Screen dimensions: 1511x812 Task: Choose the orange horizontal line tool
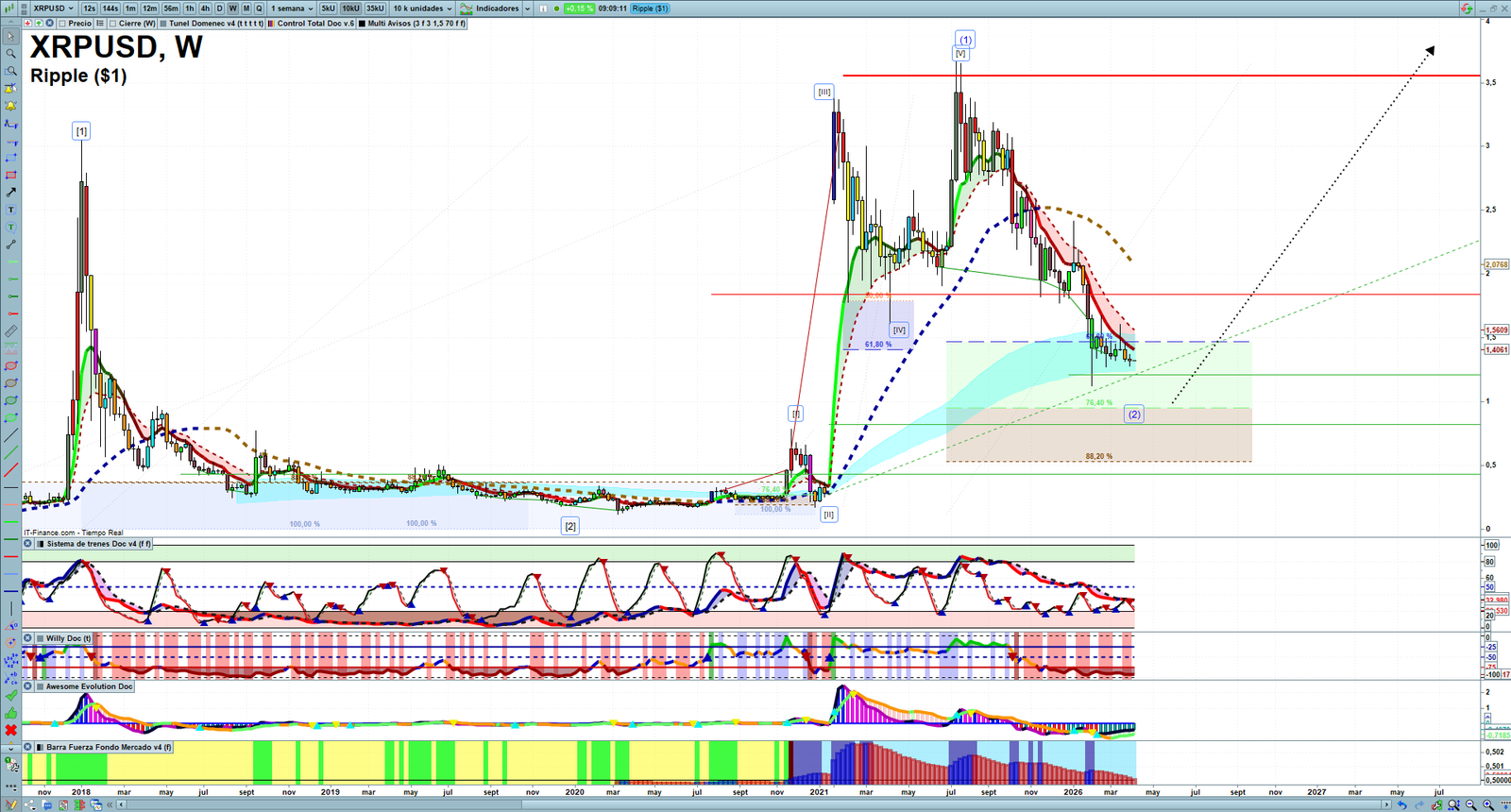10,504
